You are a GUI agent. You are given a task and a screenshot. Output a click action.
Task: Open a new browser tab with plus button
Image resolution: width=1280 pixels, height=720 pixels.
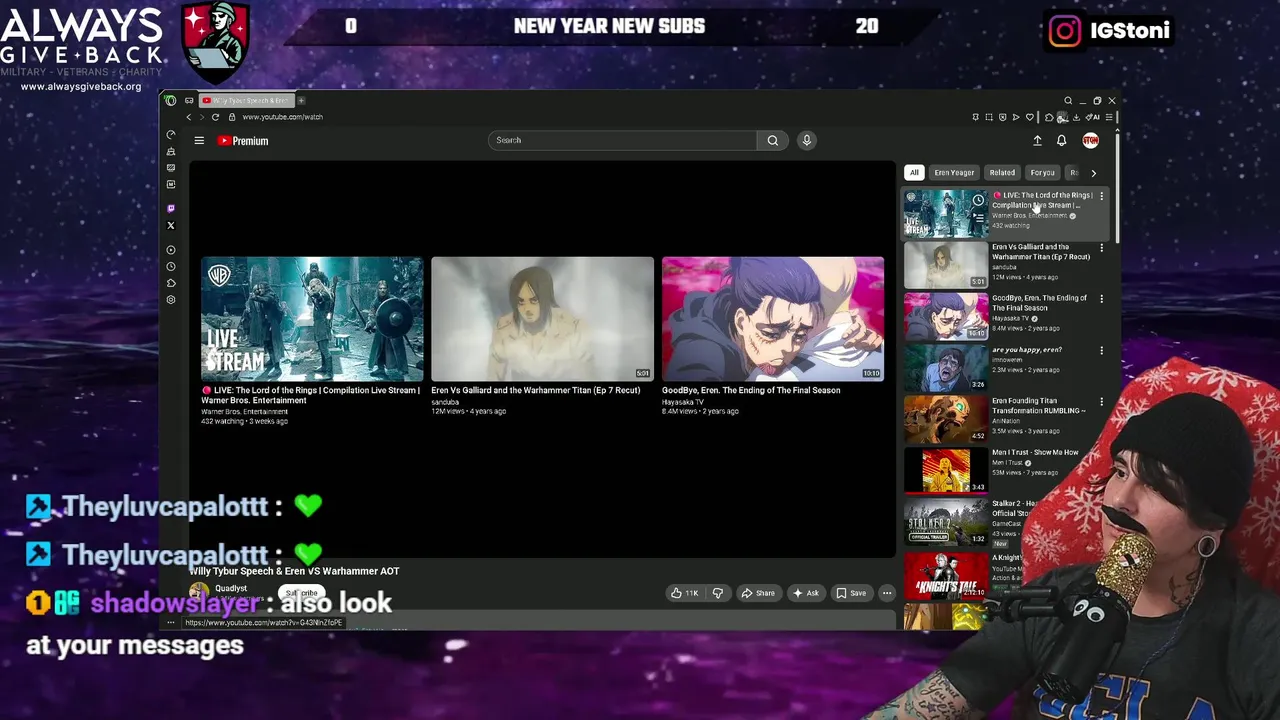coord(301,100)
